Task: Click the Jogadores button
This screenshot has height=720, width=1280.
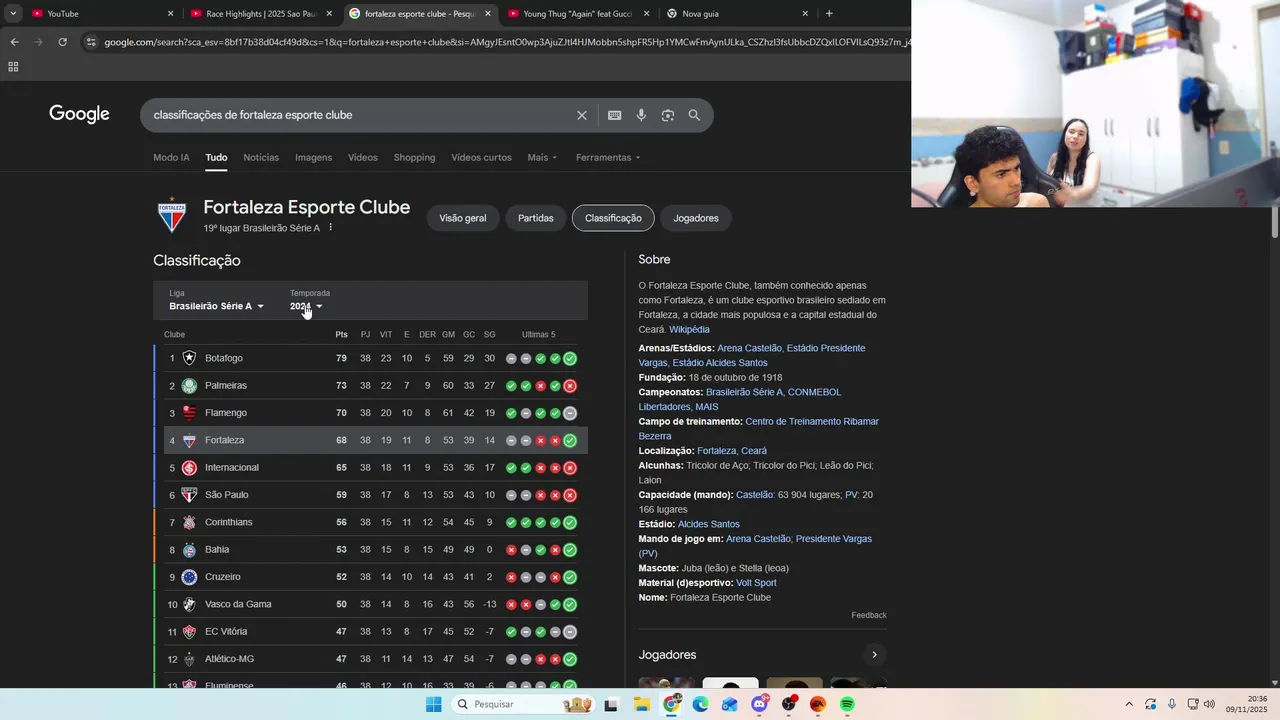Action: (x=696, y=218)
